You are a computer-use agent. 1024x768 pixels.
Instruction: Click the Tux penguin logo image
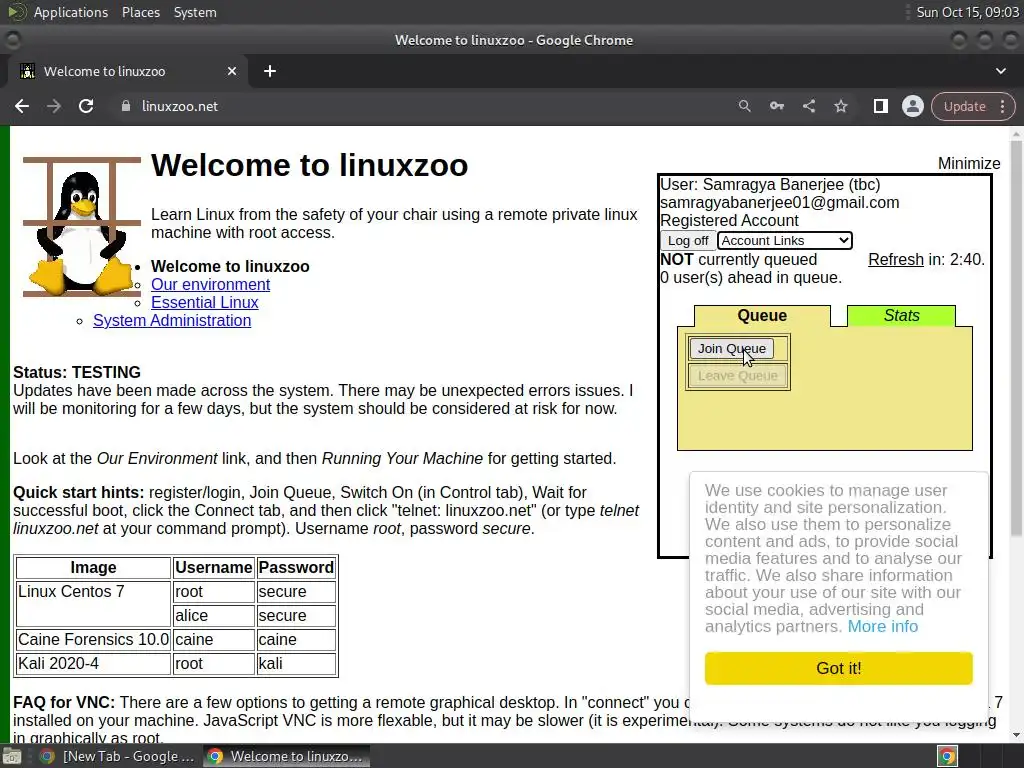(x=82, y=227)
